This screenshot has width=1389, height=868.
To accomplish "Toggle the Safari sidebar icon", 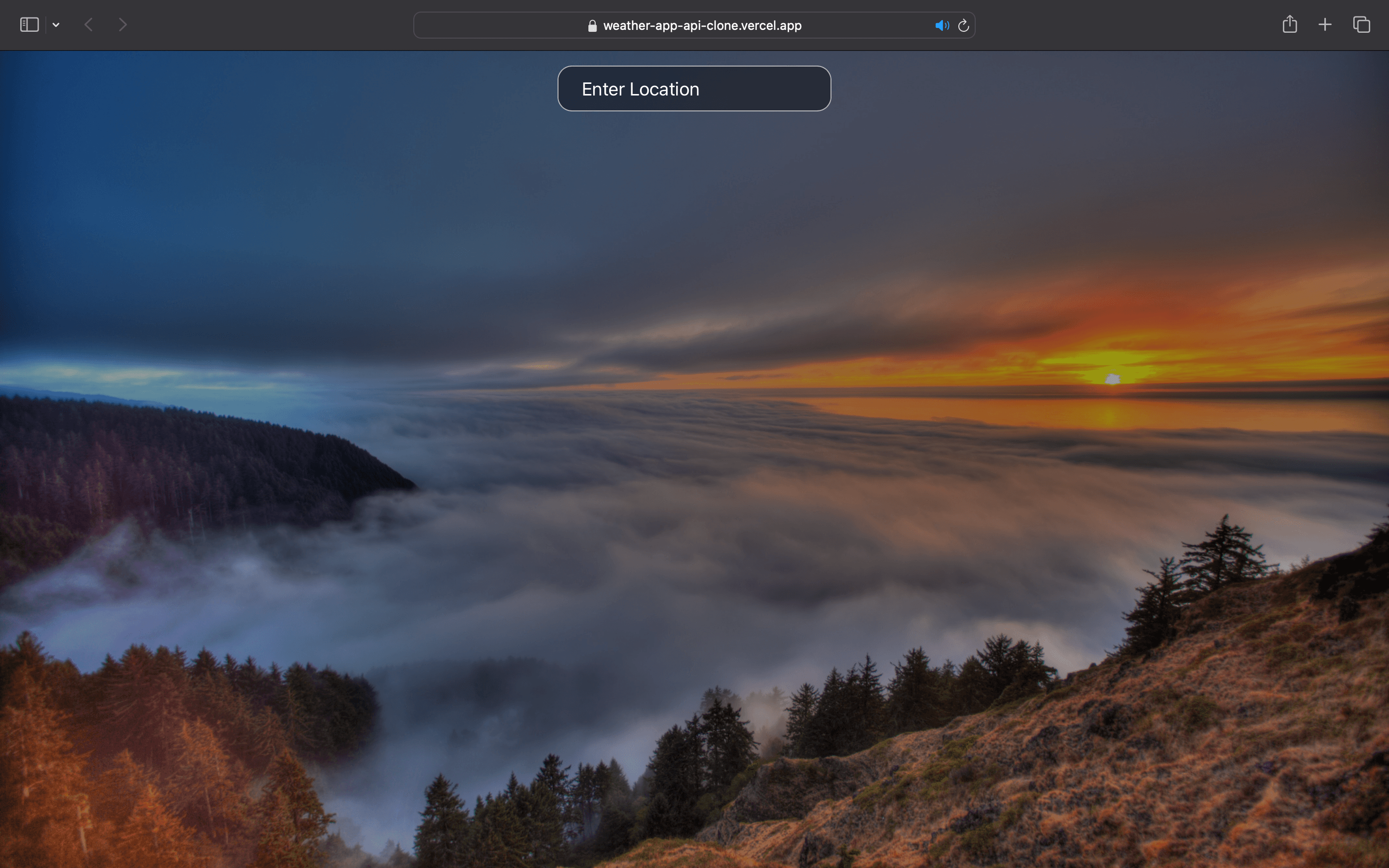I will 29,25.
